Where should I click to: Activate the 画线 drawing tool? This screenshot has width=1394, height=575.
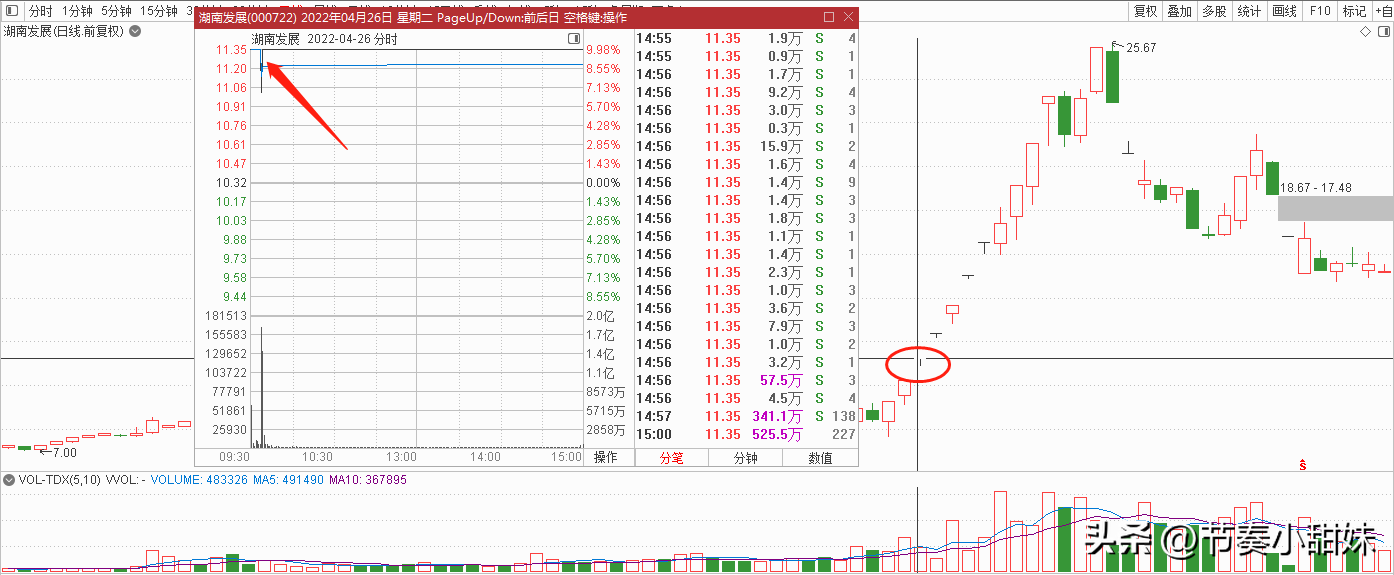[1284, 11]
